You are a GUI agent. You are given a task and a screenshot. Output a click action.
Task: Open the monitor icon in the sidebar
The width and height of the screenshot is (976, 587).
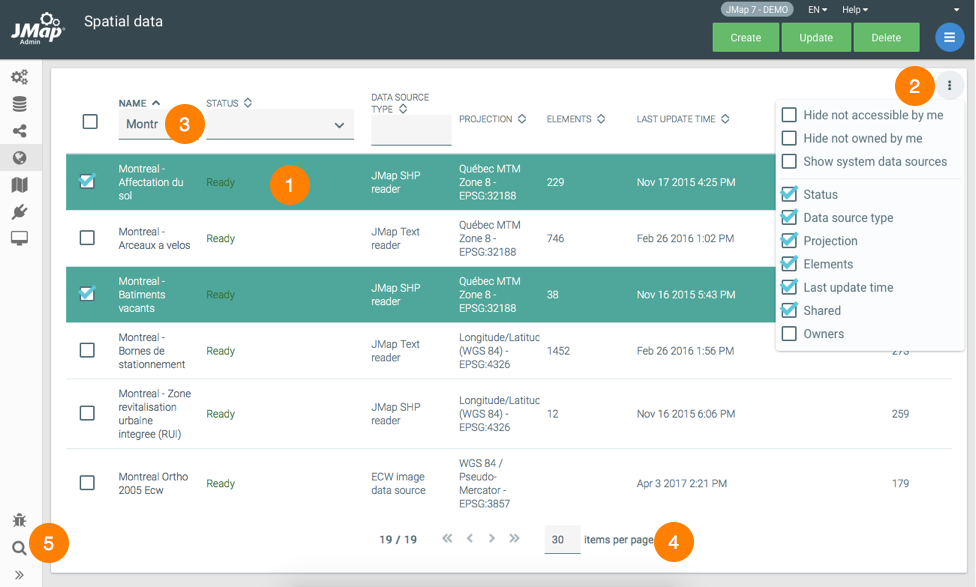(x=19, y=238)
